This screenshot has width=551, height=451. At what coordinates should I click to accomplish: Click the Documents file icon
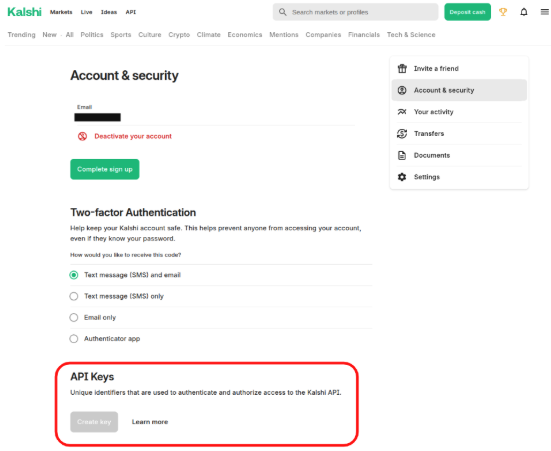tap(402, 155)
